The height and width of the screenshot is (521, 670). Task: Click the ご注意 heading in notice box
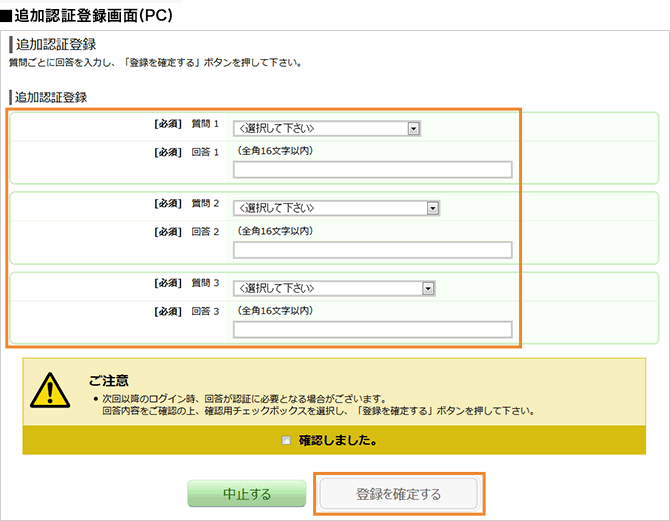[x=108, y=380]
